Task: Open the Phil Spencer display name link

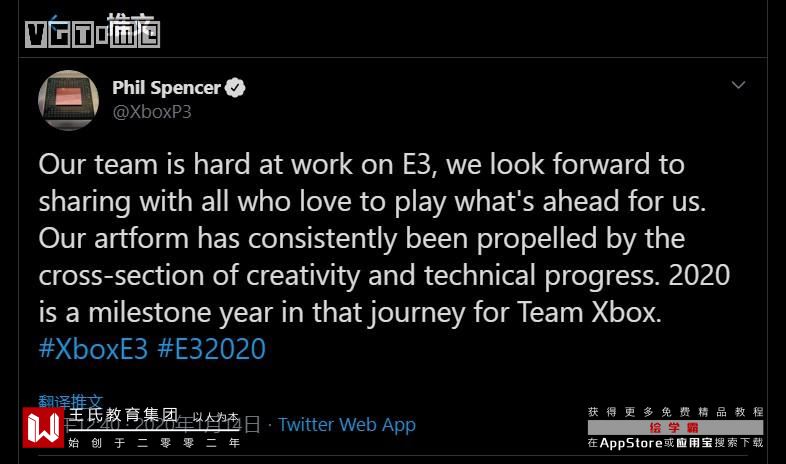Action: coord(166,88)
